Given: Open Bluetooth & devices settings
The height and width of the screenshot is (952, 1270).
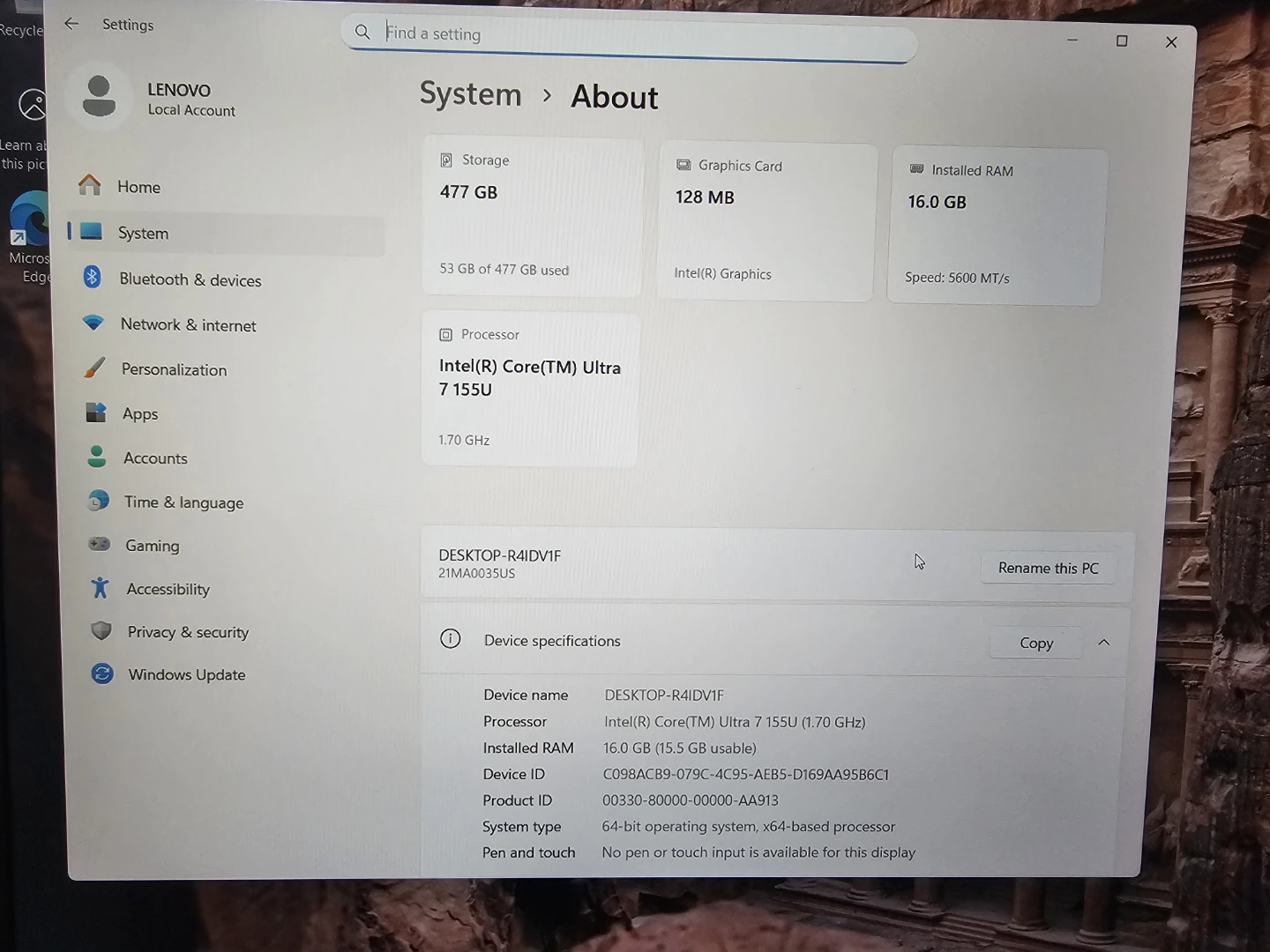Looking at the screenshot, I should click(227, 279).
